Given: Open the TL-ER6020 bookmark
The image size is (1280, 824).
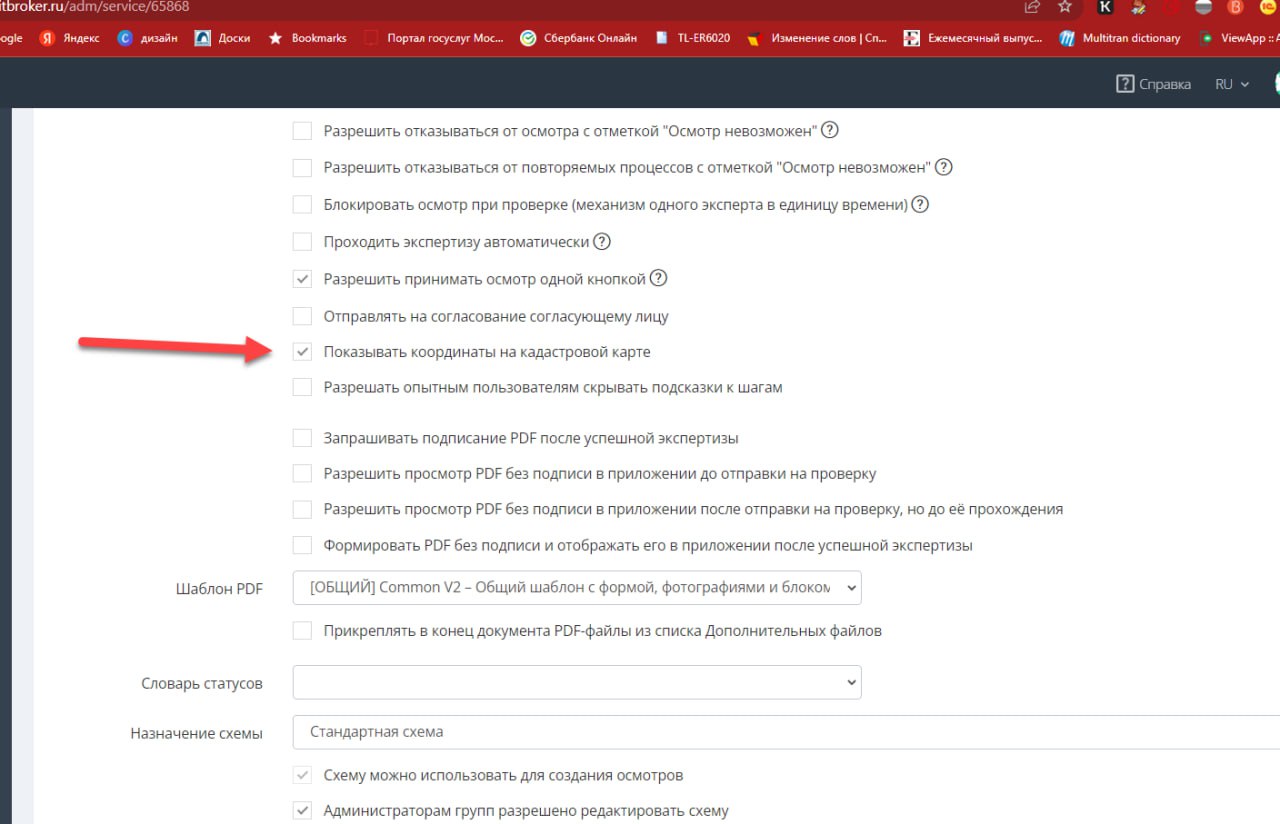Looking at the screenshot, I should coord(692,38).
